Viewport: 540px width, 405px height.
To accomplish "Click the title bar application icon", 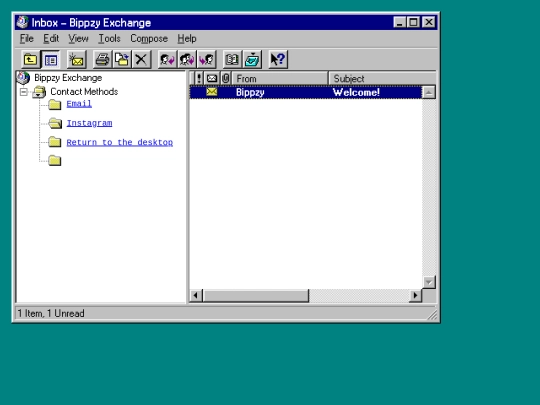I will (x=22, y=22).
